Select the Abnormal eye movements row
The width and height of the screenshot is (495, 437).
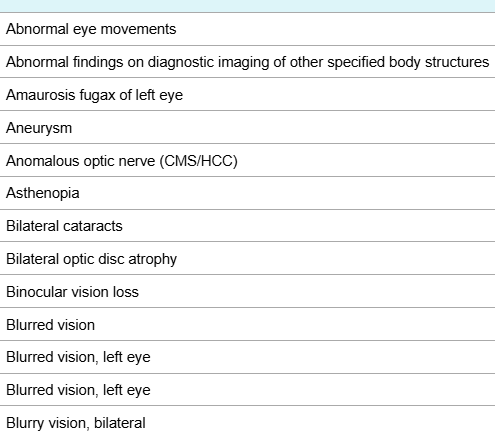coord(247,29)
